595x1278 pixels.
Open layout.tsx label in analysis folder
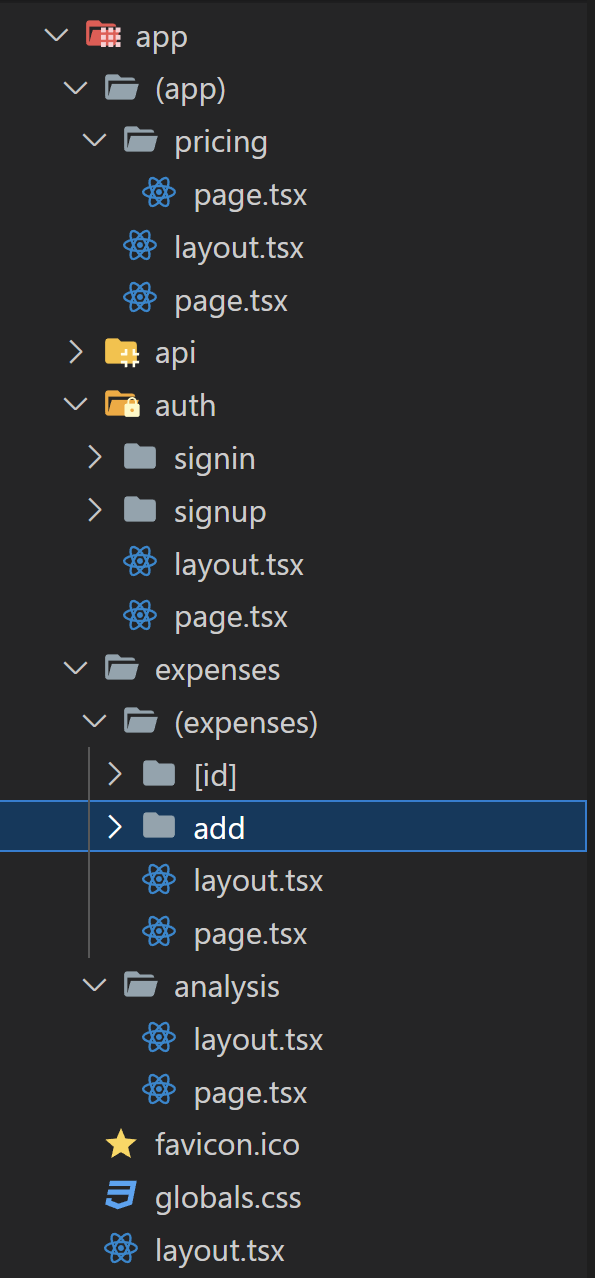258,1040
